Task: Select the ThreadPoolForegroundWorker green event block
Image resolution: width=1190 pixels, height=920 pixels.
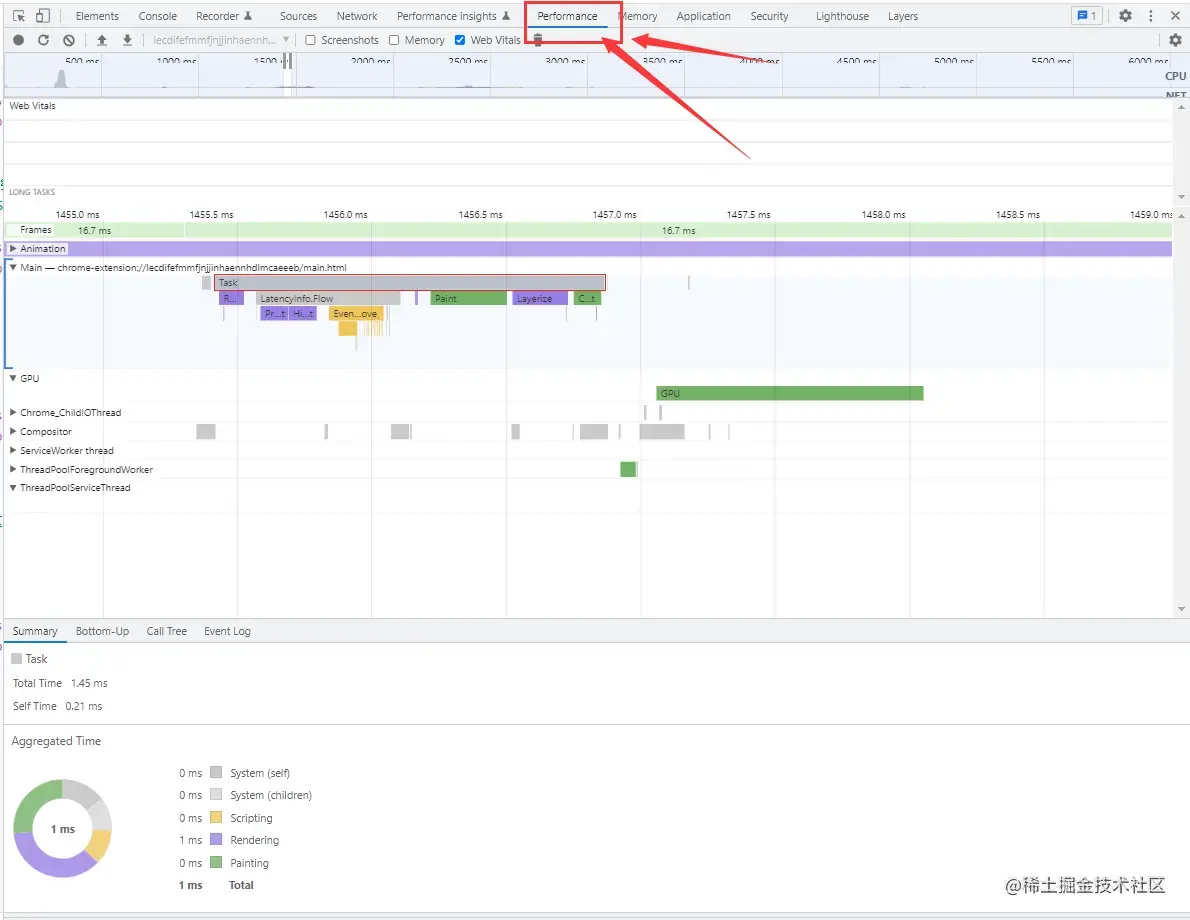Action: pos(628,469)
